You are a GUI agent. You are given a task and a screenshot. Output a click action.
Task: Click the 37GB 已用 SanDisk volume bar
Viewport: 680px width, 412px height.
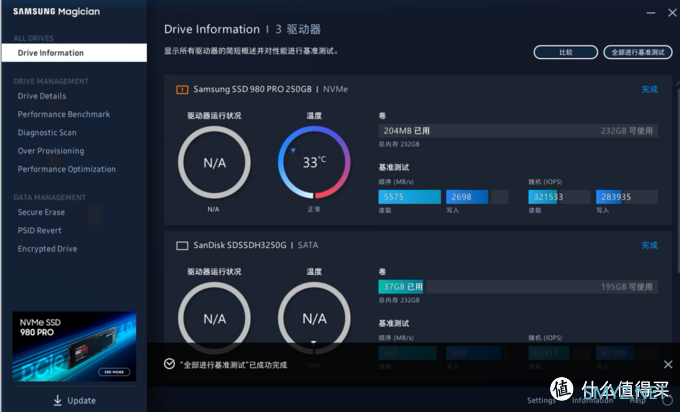518,287
